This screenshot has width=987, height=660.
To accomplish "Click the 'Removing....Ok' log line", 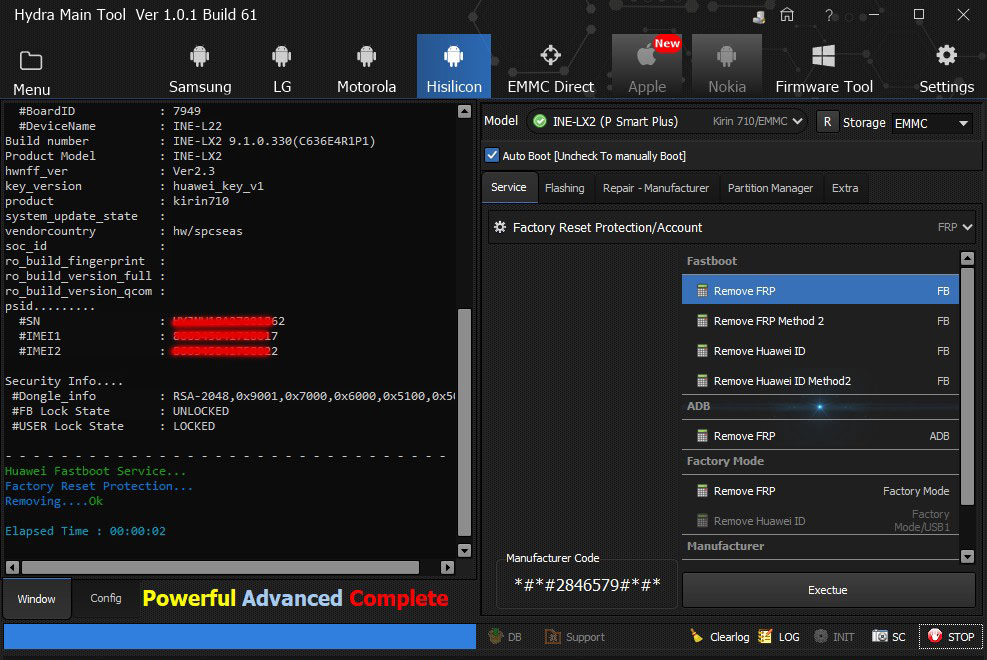I will [x=54, y=501].
